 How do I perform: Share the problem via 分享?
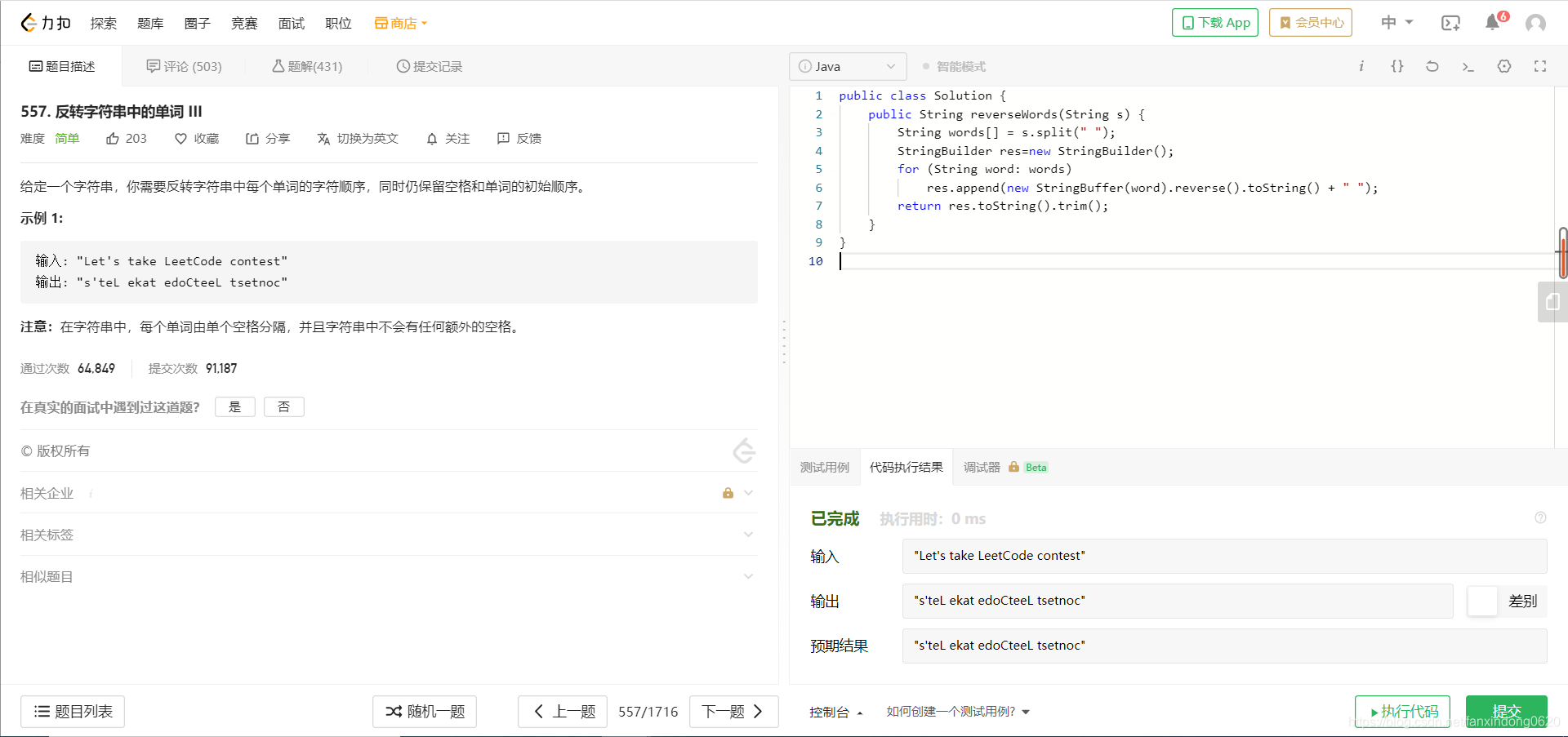(x=268, y=139)
